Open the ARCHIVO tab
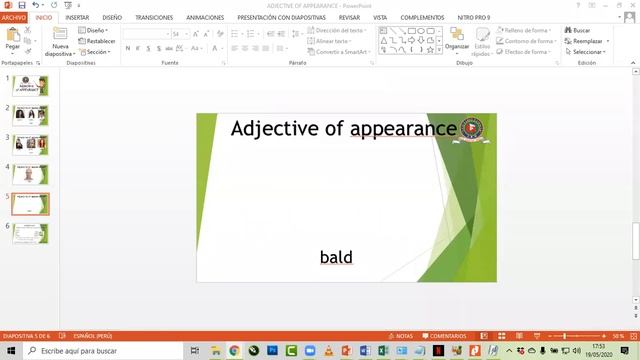 [x=13, y=18]
